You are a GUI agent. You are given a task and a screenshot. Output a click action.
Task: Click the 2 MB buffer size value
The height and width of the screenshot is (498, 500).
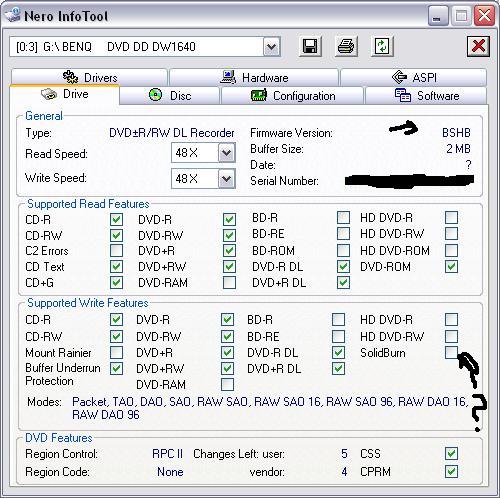458,149
